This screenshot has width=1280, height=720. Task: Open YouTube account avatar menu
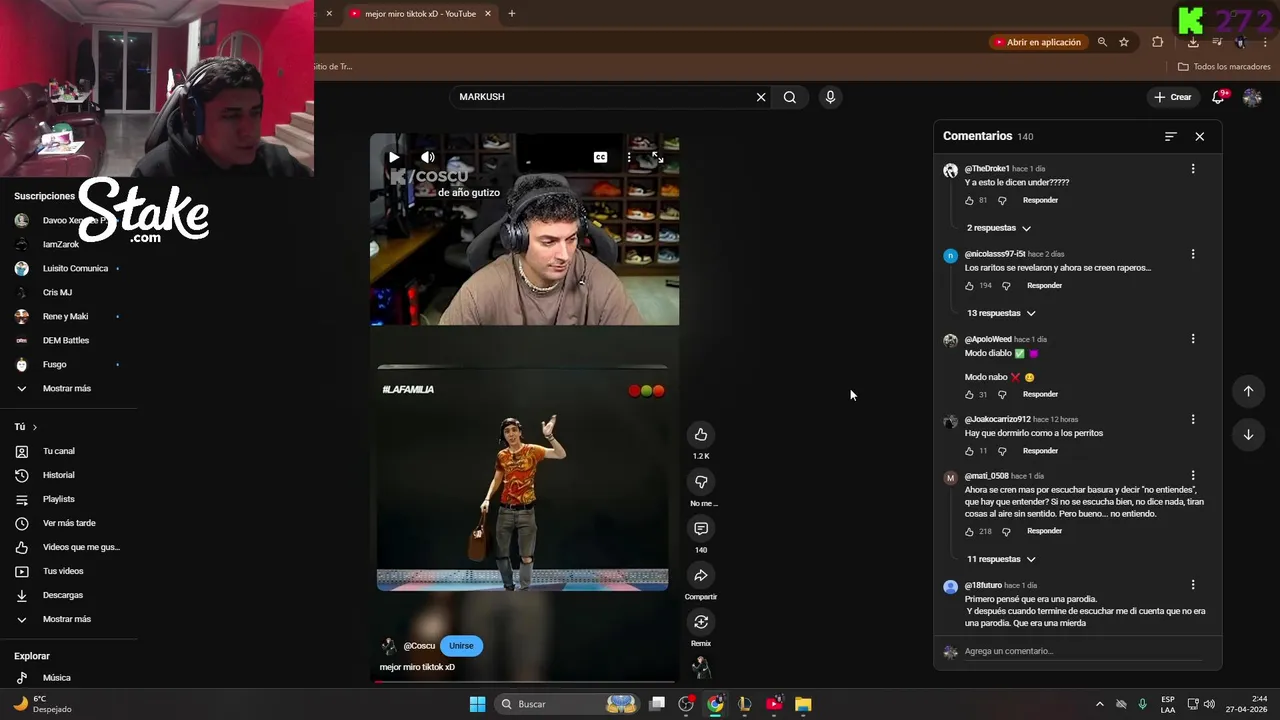pyautogui.click(x=1252, y=97)
